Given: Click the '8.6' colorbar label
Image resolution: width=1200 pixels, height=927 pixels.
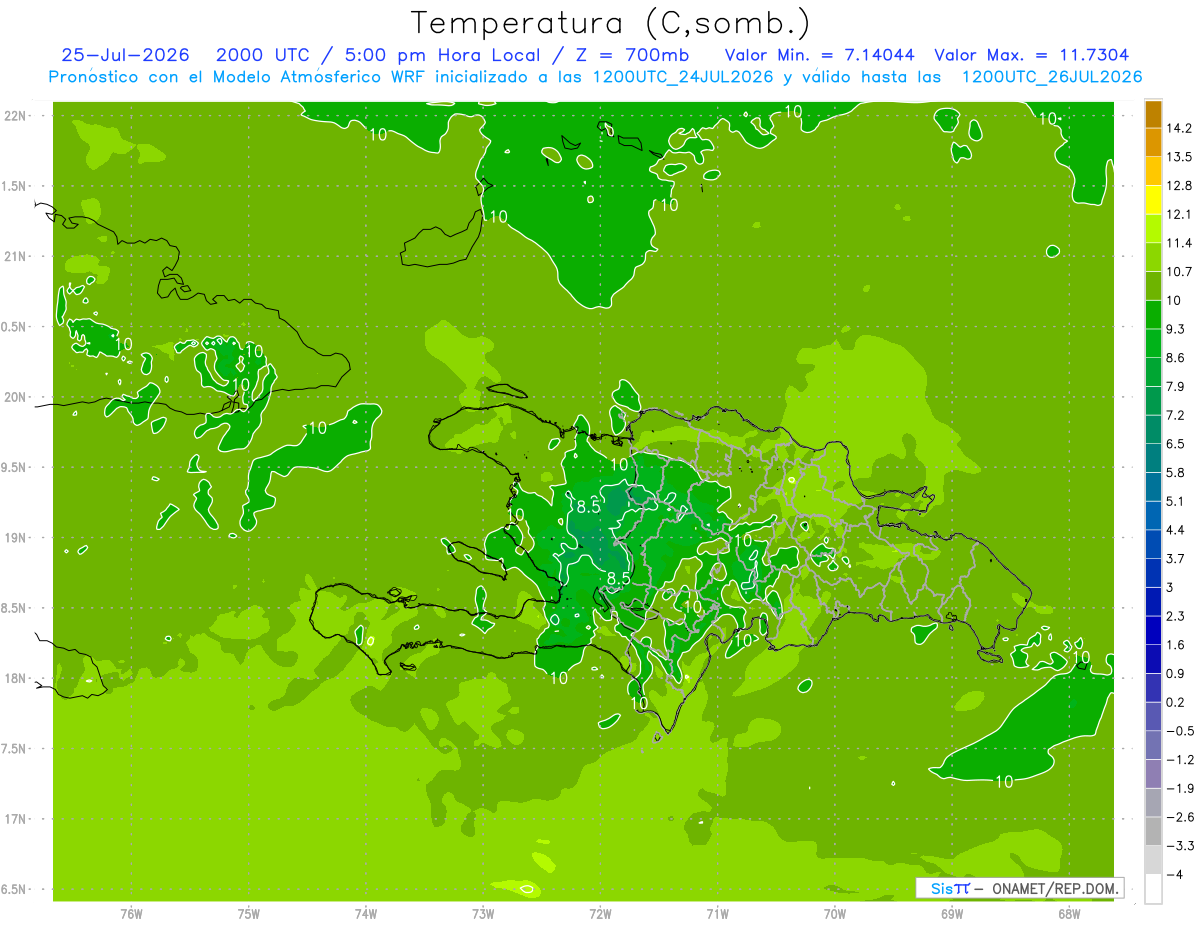Looking at the screenshot, I should point(1176,358).
